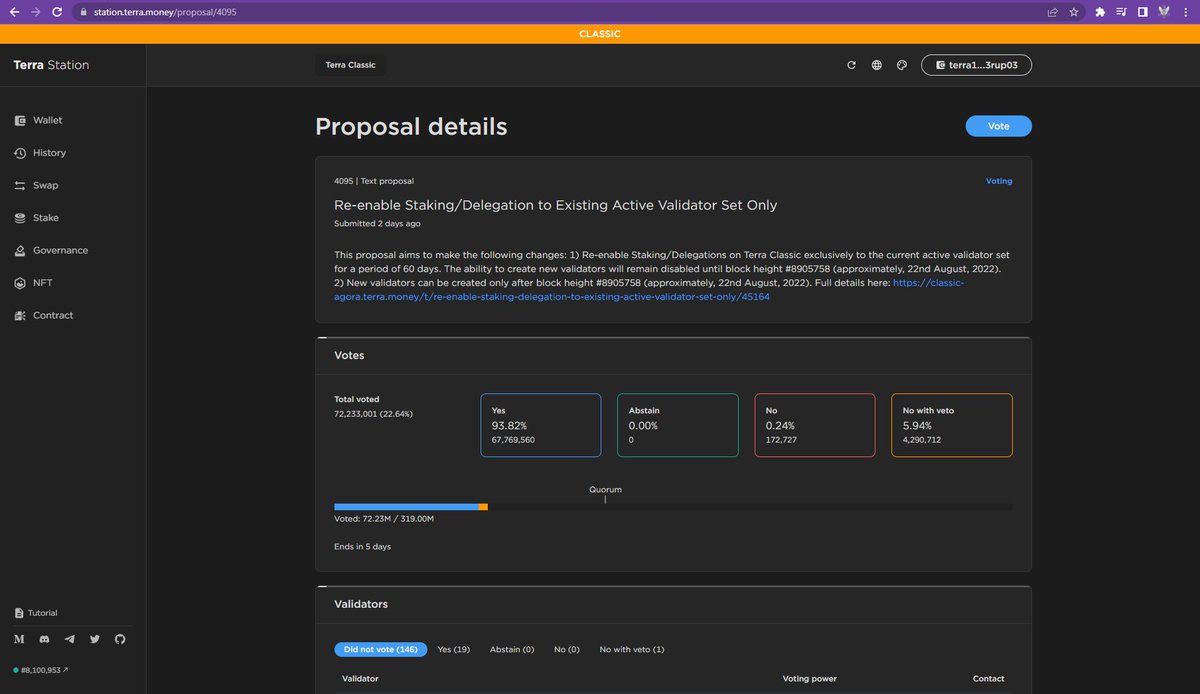The width and height of the screenshot is (1200, 694).
Task: Open the Tutorial document link
Action: point(36,613)
